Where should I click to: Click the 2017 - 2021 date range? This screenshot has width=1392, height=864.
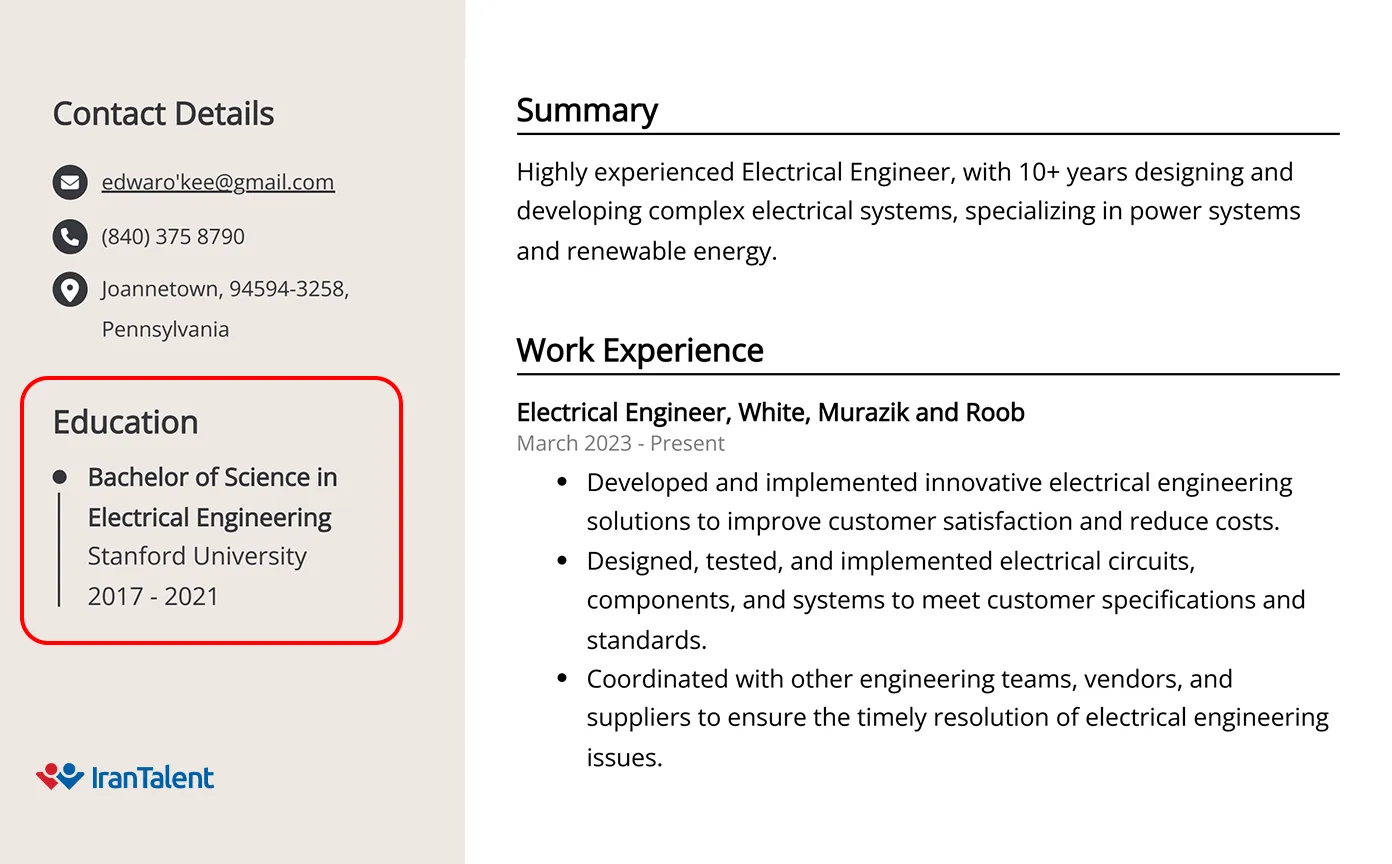(x=153, y=596)
